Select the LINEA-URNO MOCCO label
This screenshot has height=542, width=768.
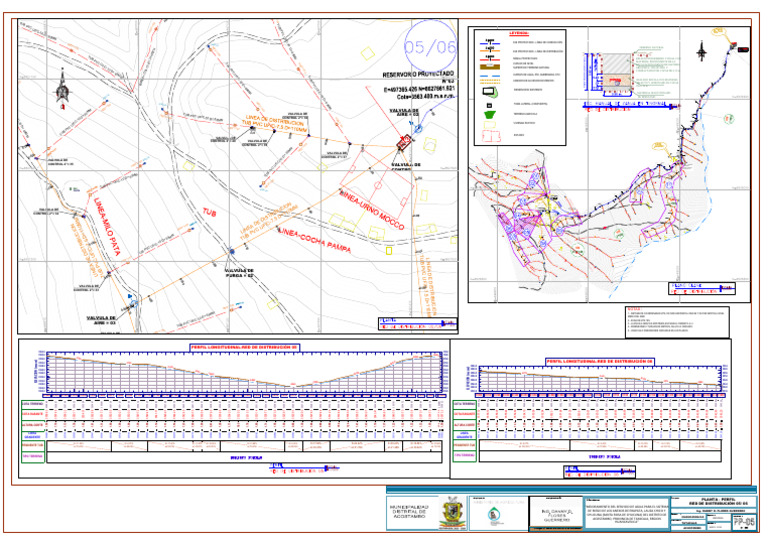tap(372, 209)
